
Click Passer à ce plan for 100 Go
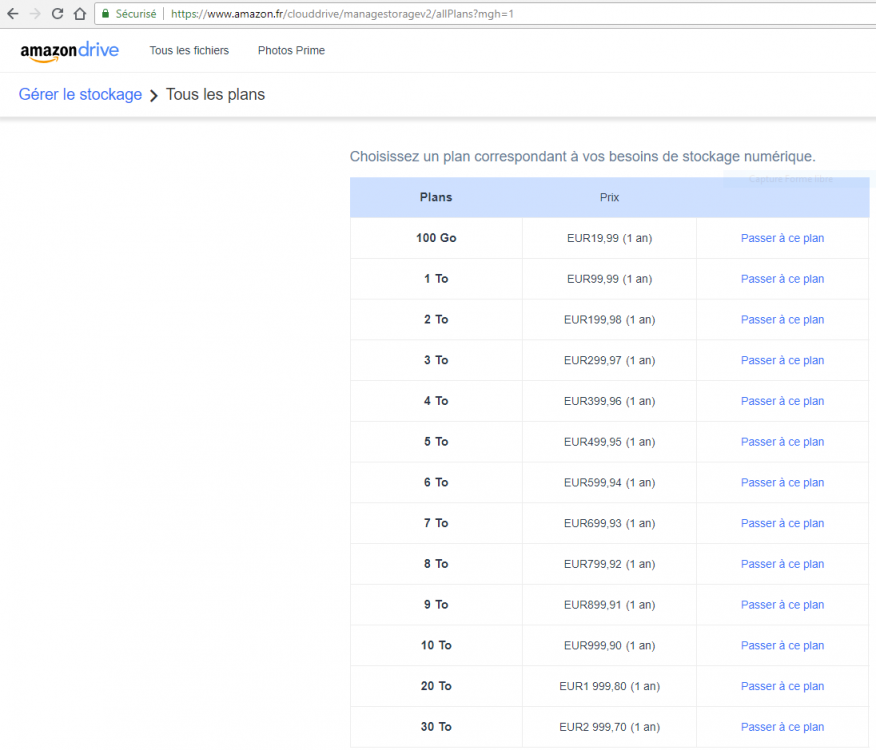pos(782,238)
